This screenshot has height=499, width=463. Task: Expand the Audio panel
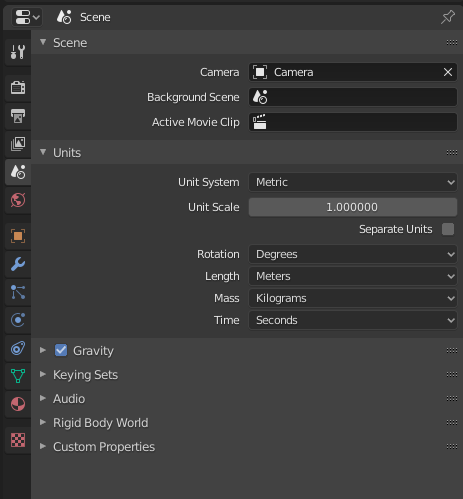pyautogui.click(x=43, y=398)
